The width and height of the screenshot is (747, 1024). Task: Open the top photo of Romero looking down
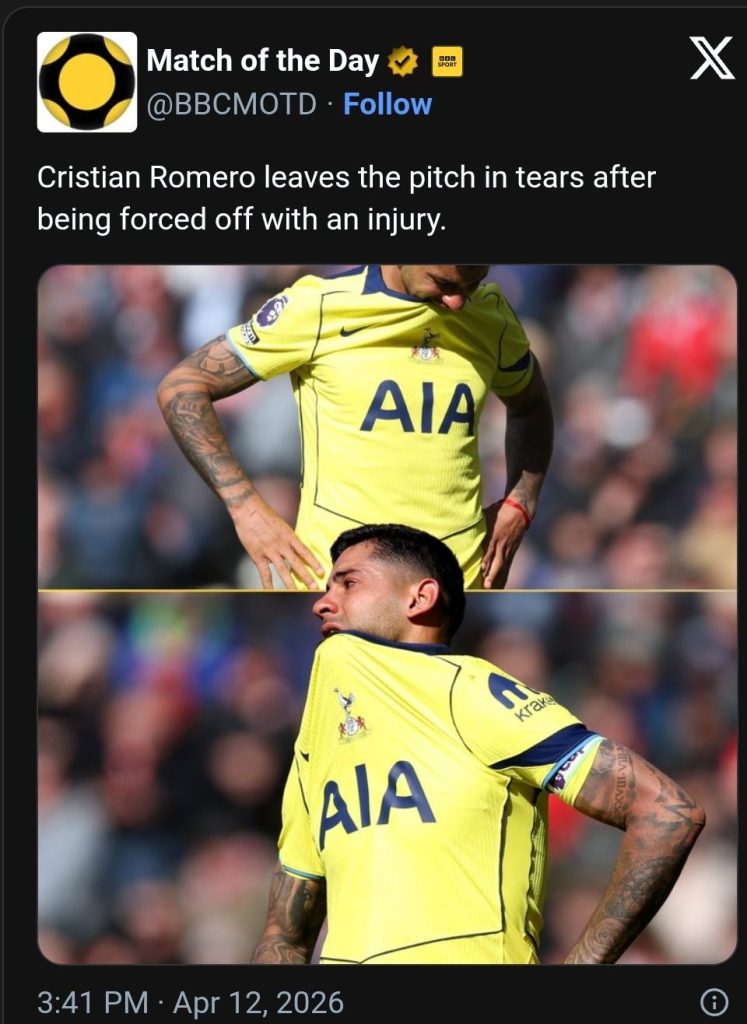387,426
